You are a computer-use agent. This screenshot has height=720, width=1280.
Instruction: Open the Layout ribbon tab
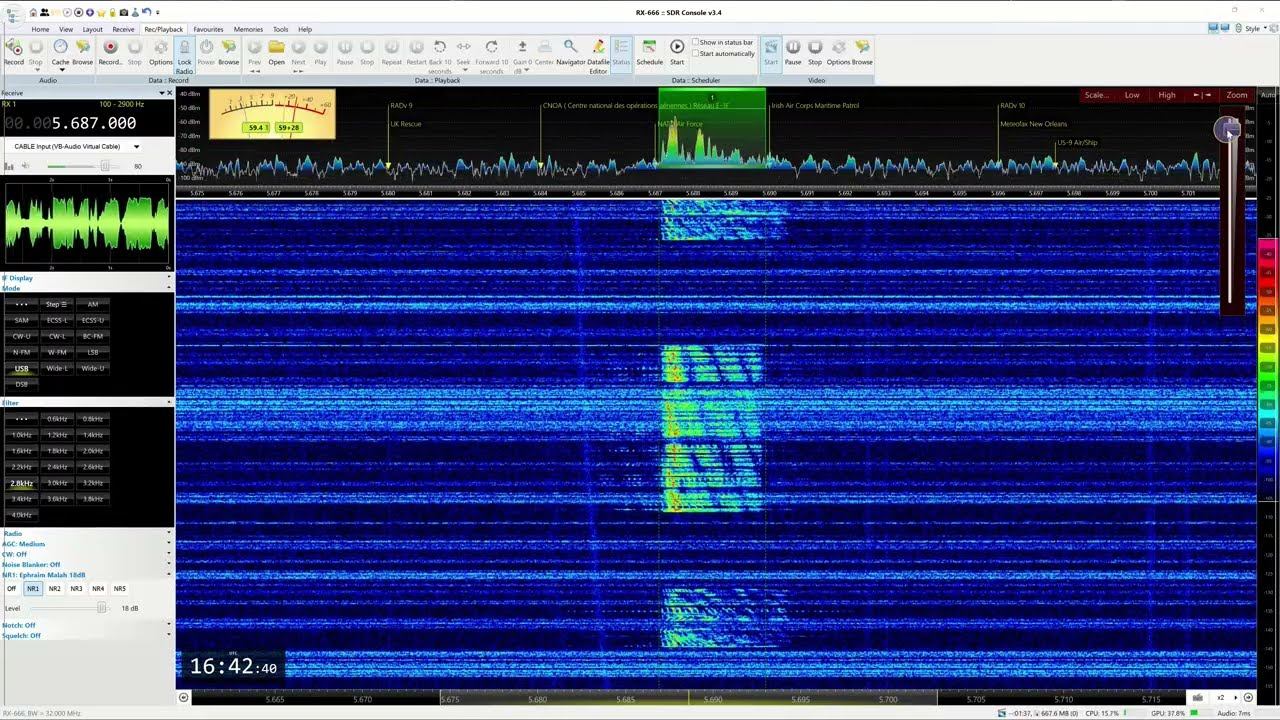click(93, 29)
